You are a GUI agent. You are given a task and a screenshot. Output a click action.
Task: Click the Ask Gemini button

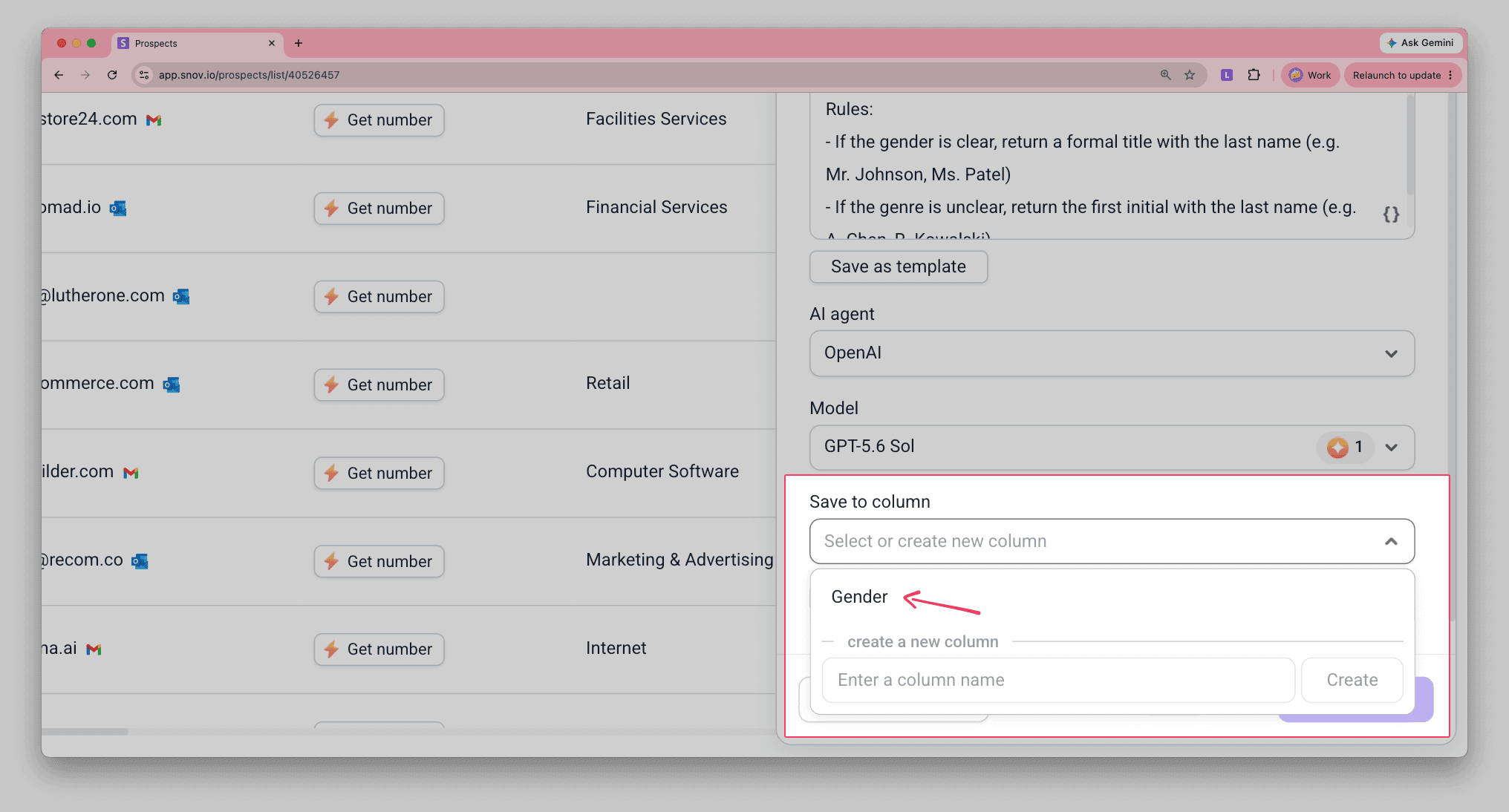pyautogui.click(x=1420, y=43)
